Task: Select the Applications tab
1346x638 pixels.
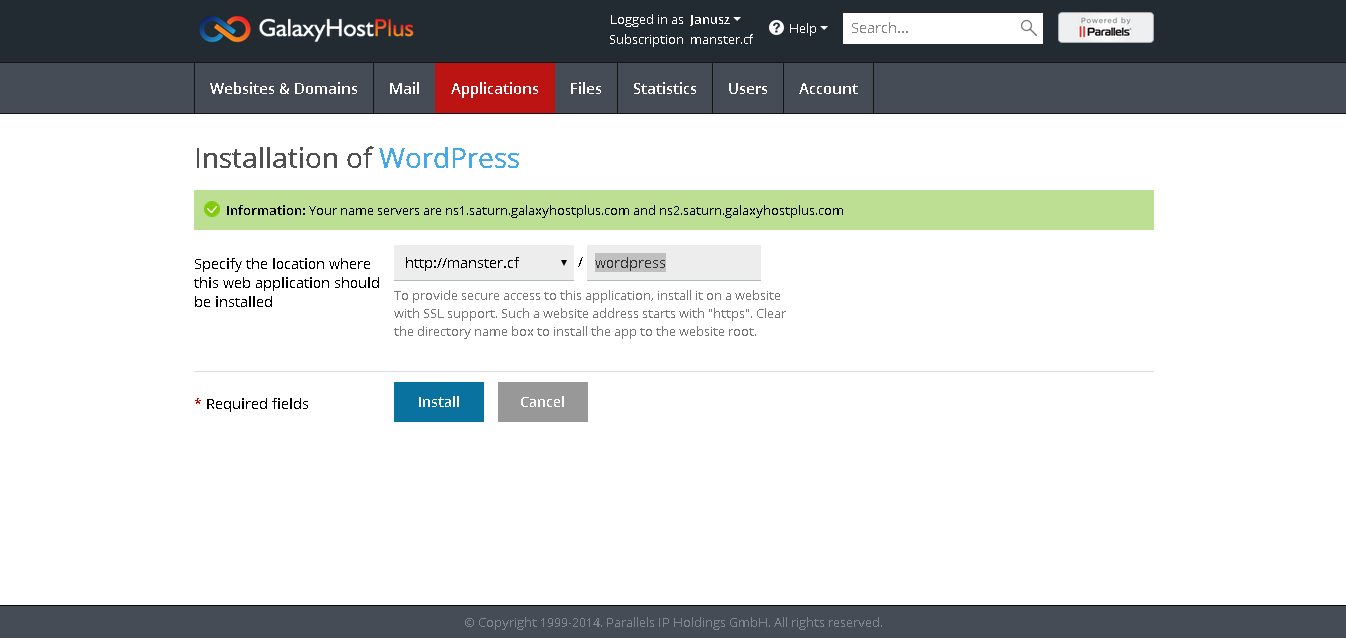Action: (495, 88)
